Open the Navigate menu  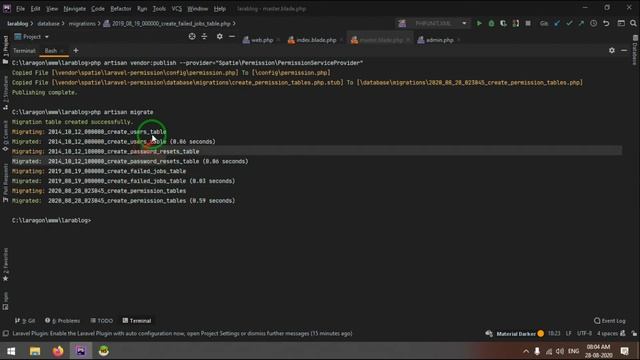point(75,8)
